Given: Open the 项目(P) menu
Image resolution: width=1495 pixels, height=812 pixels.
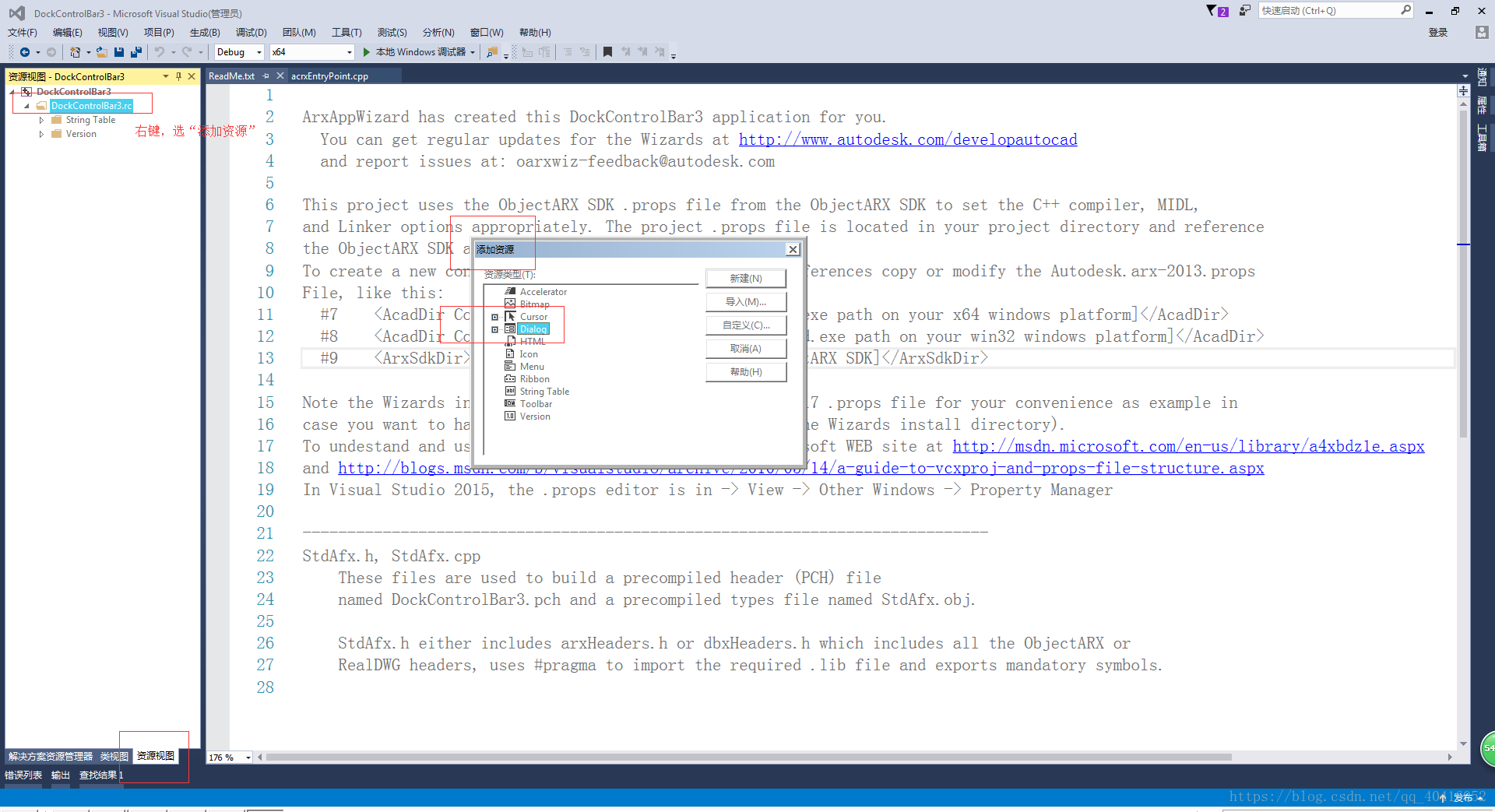Looking at the screenshot, I should pyautogui.click(x=159, y=32).
